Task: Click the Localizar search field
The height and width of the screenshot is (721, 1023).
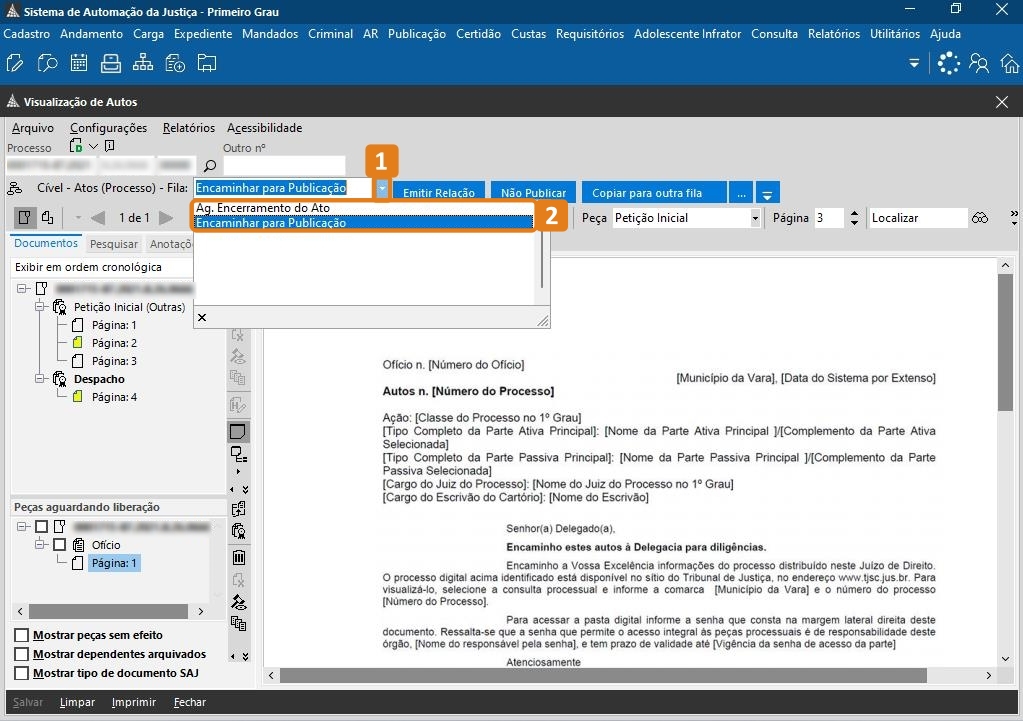Action: (x=917, y=218)
